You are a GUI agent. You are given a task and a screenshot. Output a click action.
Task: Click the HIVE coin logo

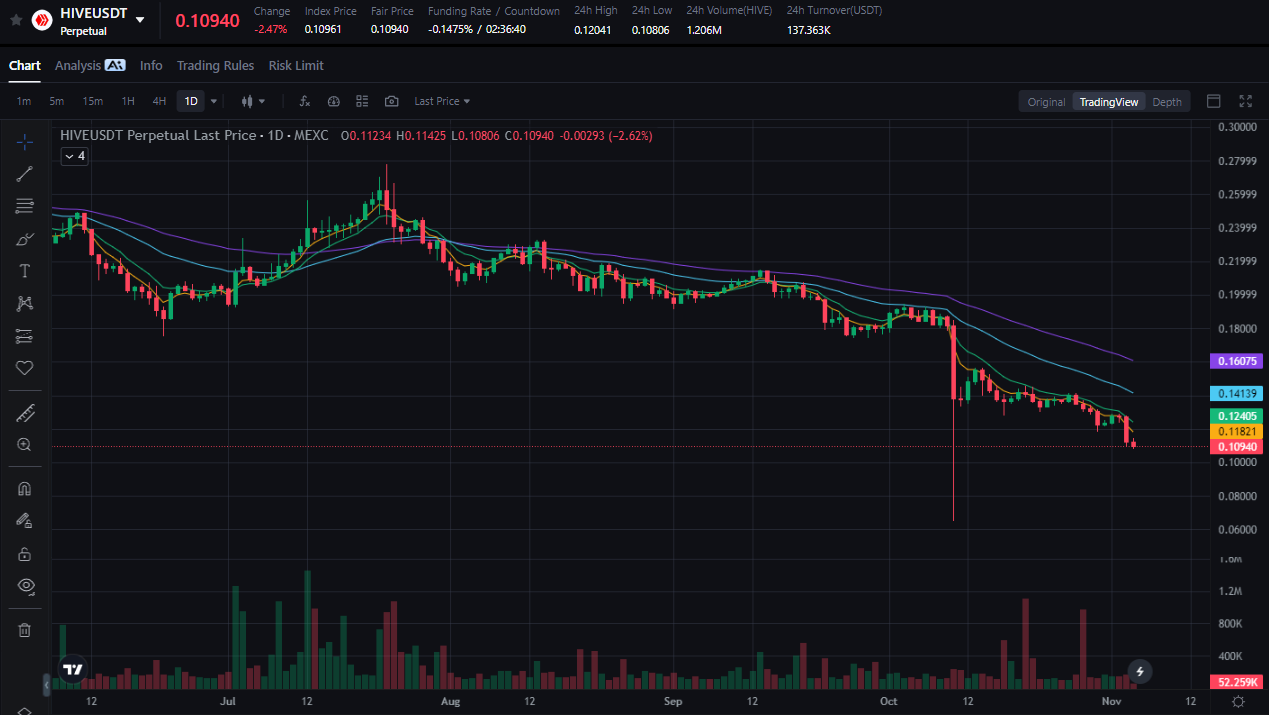point(42,19)
